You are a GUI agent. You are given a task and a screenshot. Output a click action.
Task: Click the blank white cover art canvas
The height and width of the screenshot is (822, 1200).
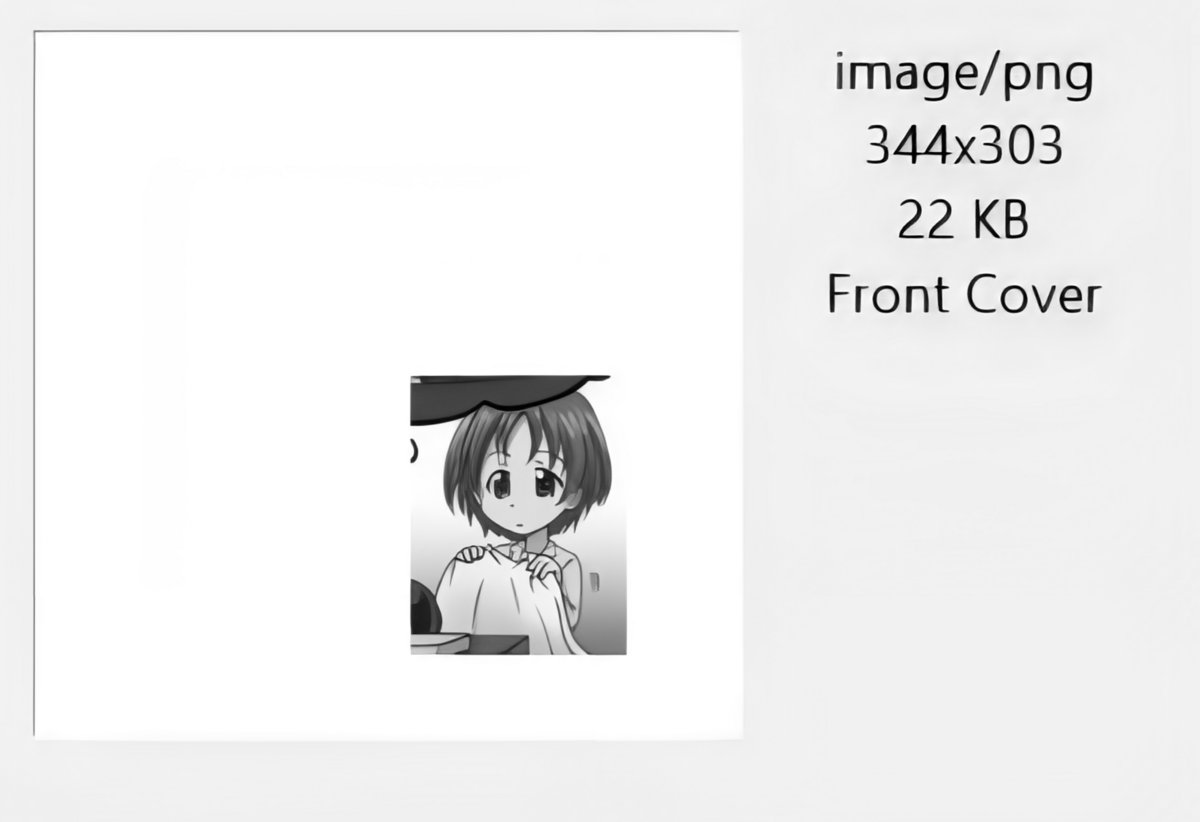click(388, 385)
